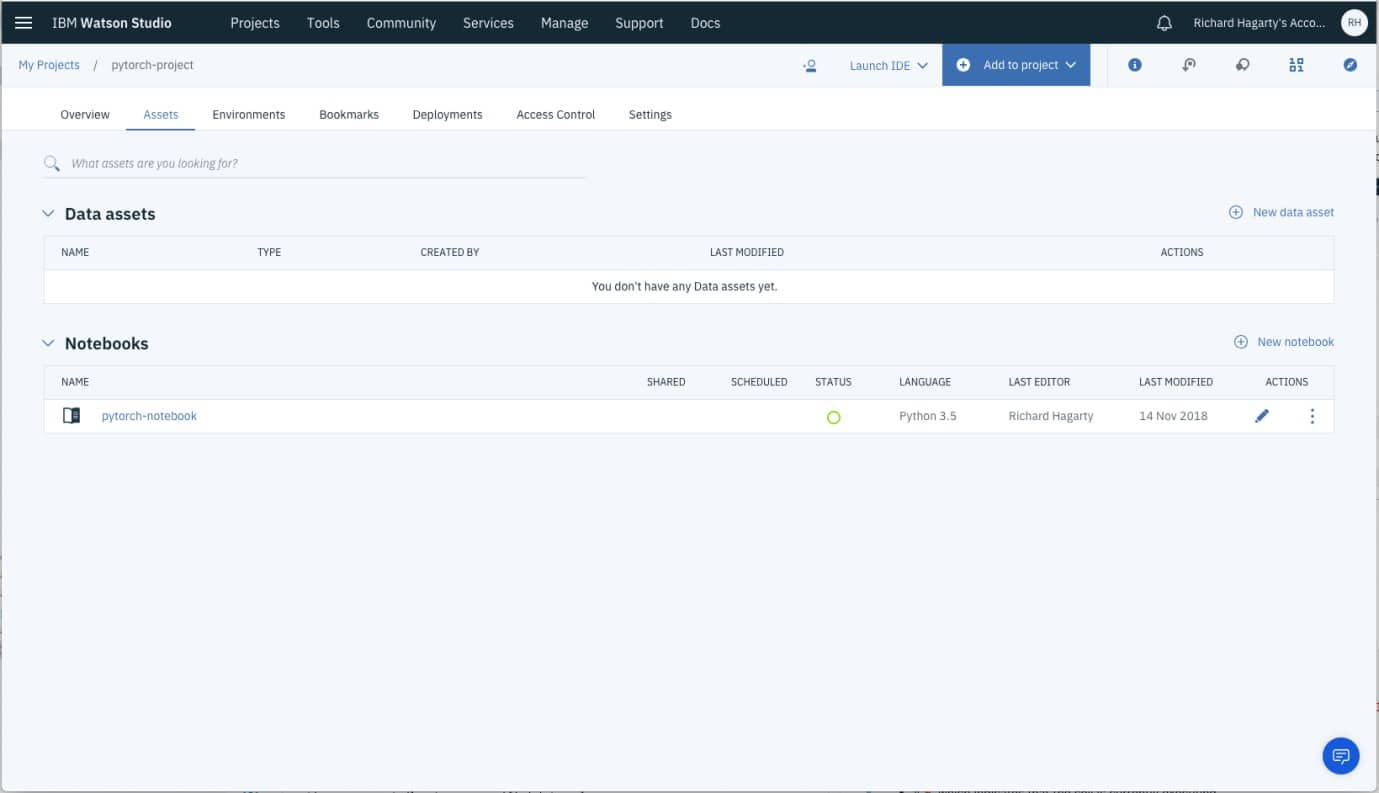
Task: Collapse the Notebooks section
Action: [48, 343]
